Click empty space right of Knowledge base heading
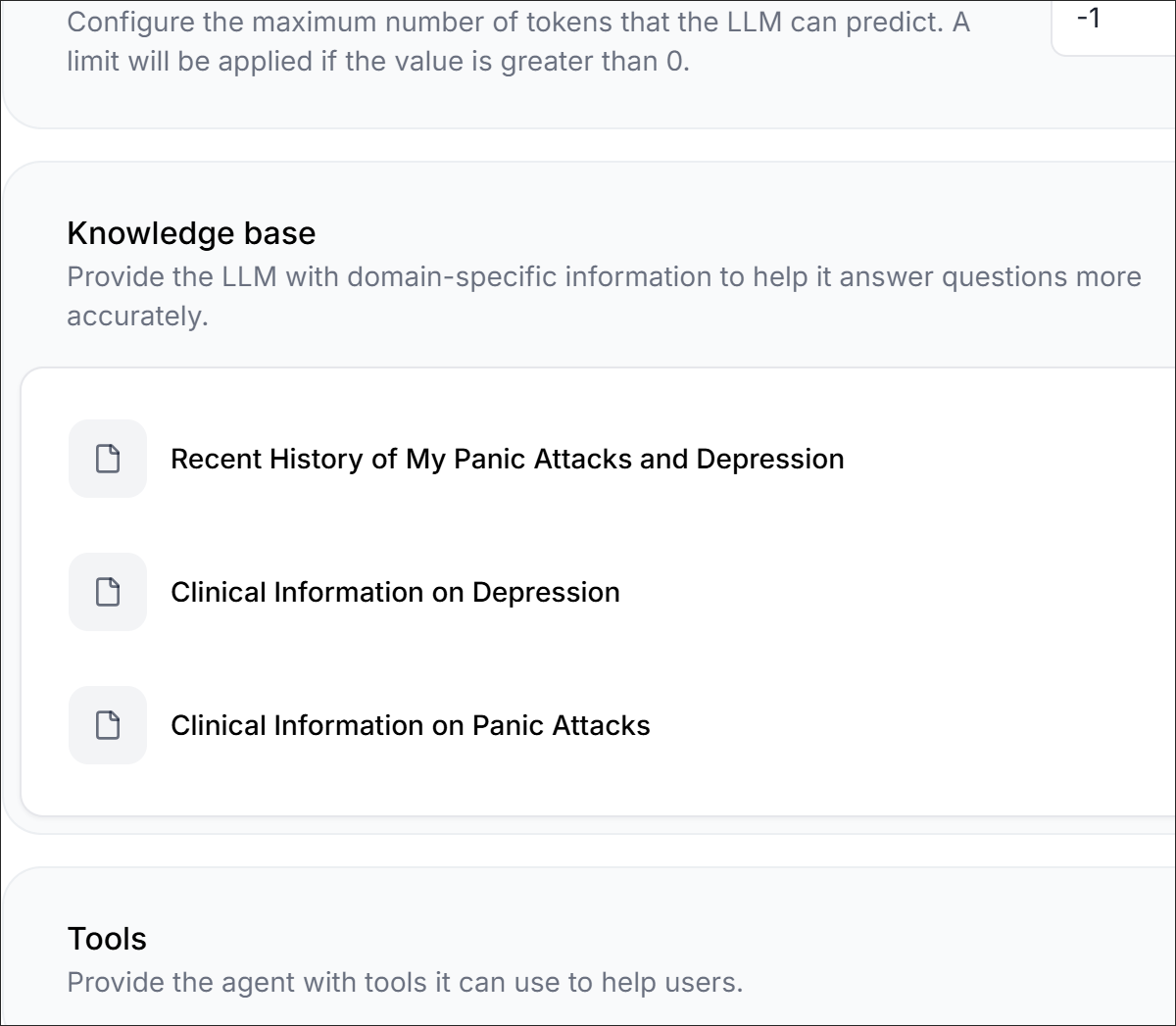Screen dimensions: 1176x1026 745,233
